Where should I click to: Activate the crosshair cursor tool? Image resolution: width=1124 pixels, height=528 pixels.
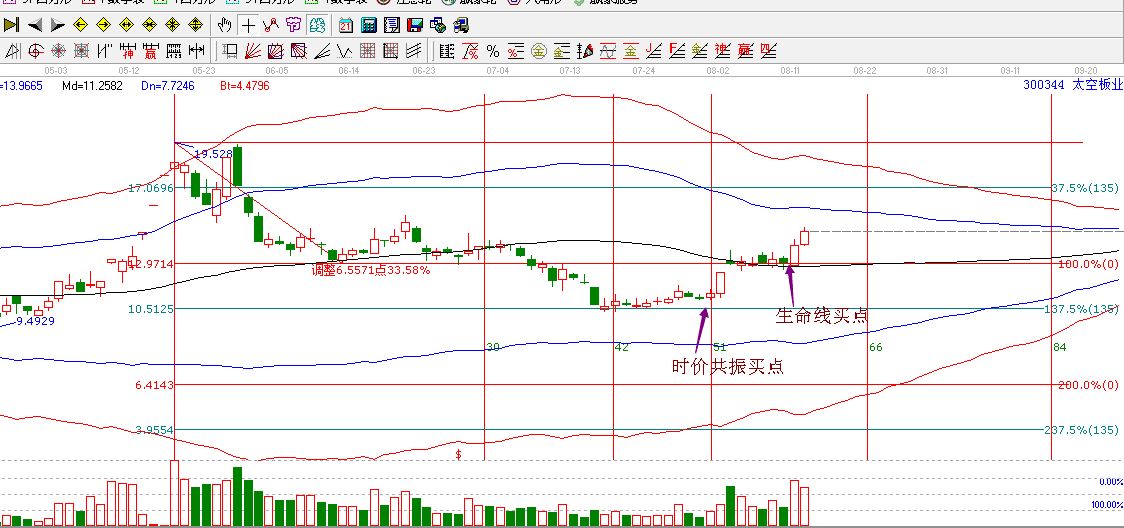tap(248, 25)
